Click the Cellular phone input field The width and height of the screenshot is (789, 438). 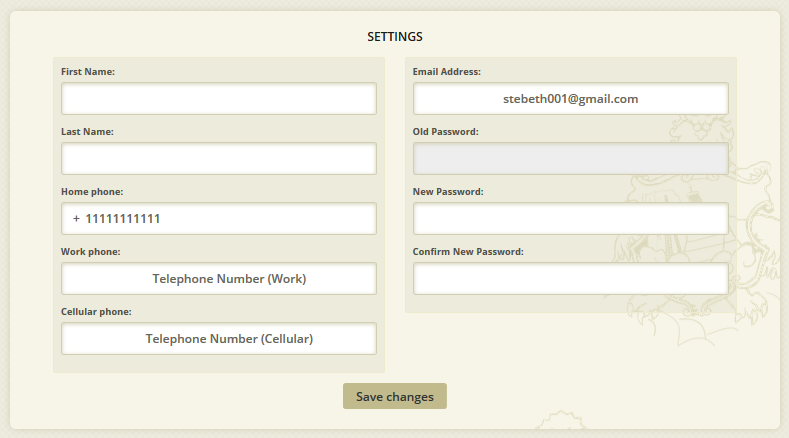pos(219,338)
